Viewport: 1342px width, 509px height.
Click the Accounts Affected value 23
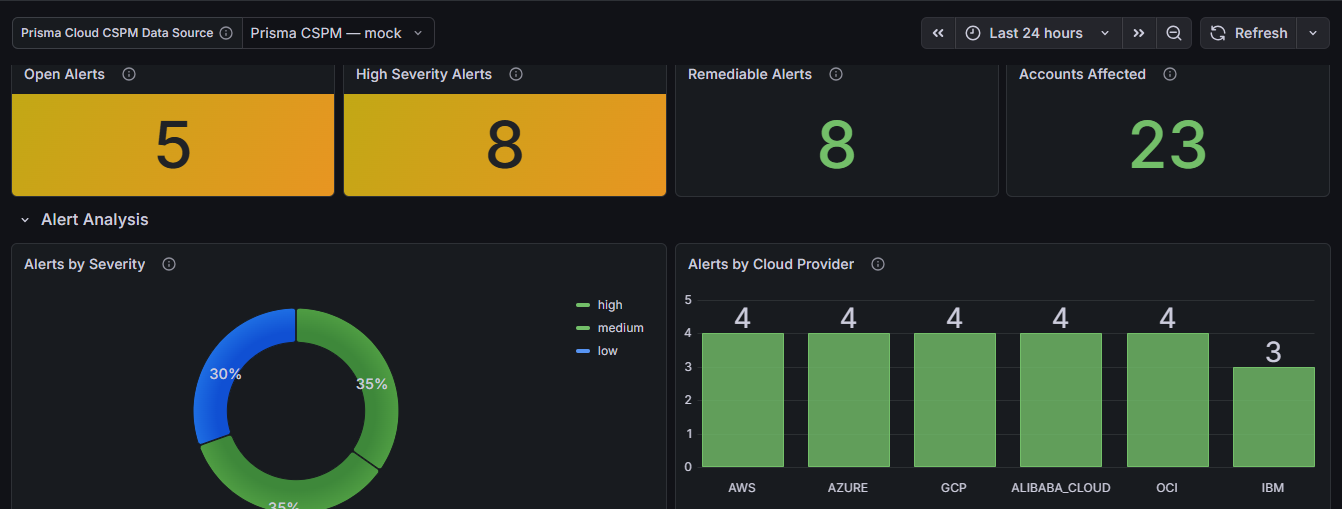click(1168, 146)
